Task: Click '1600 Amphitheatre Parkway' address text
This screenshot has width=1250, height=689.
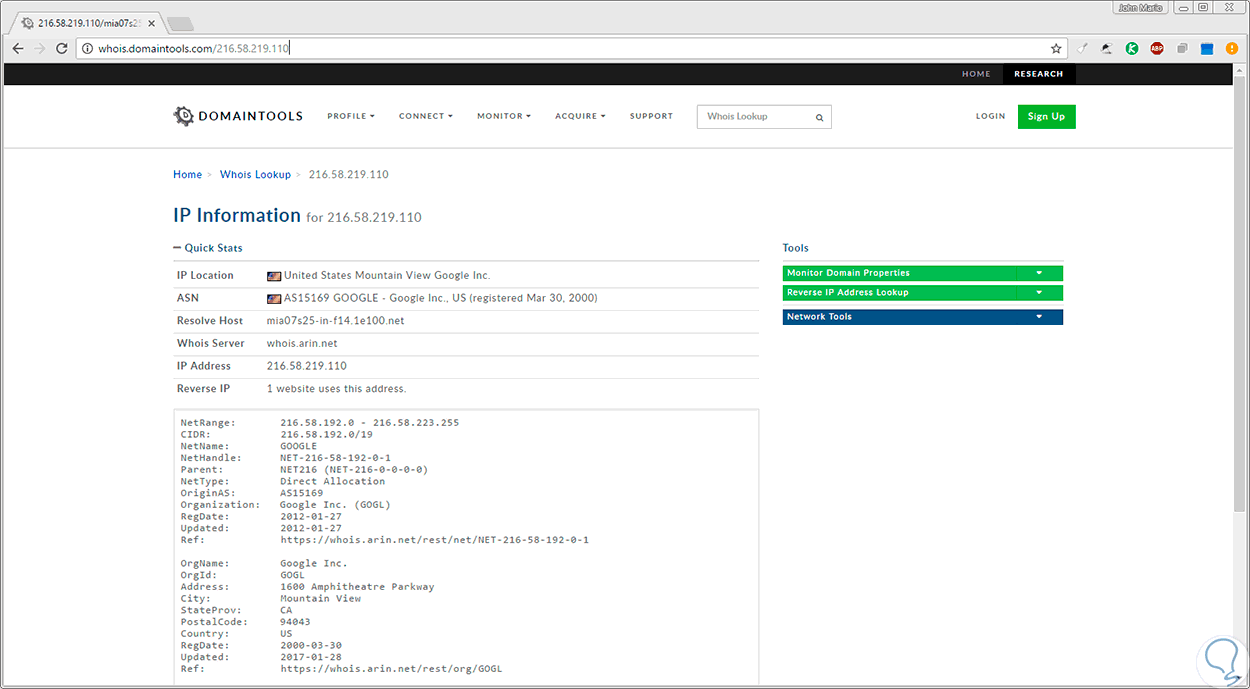Action: click(357, 587)
